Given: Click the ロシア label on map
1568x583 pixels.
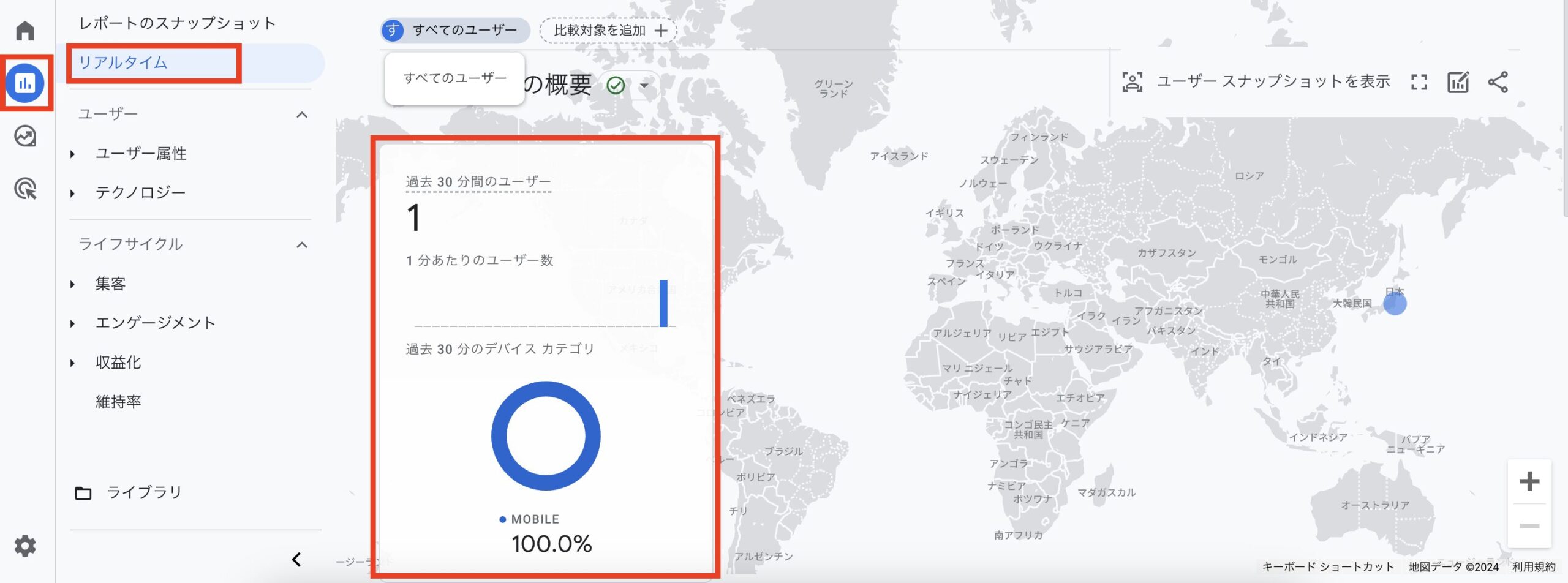Looking at the screenshot, I should (x=1249, y=176).
